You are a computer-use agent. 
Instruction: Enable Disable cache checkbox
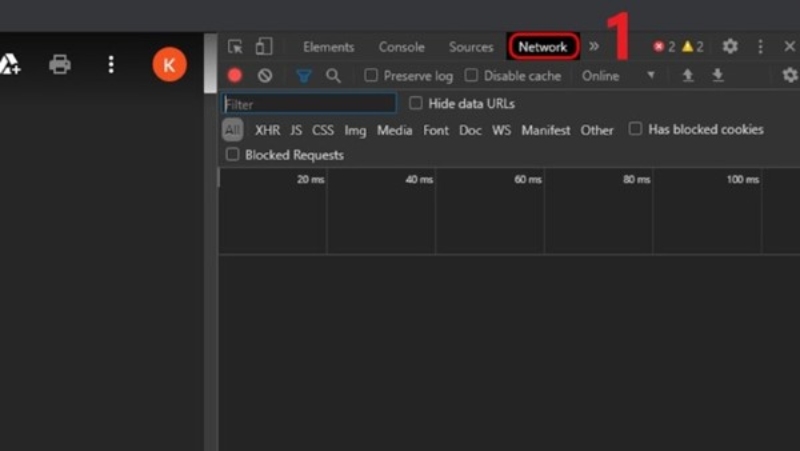pyautogui.click(x=471, y=76)
